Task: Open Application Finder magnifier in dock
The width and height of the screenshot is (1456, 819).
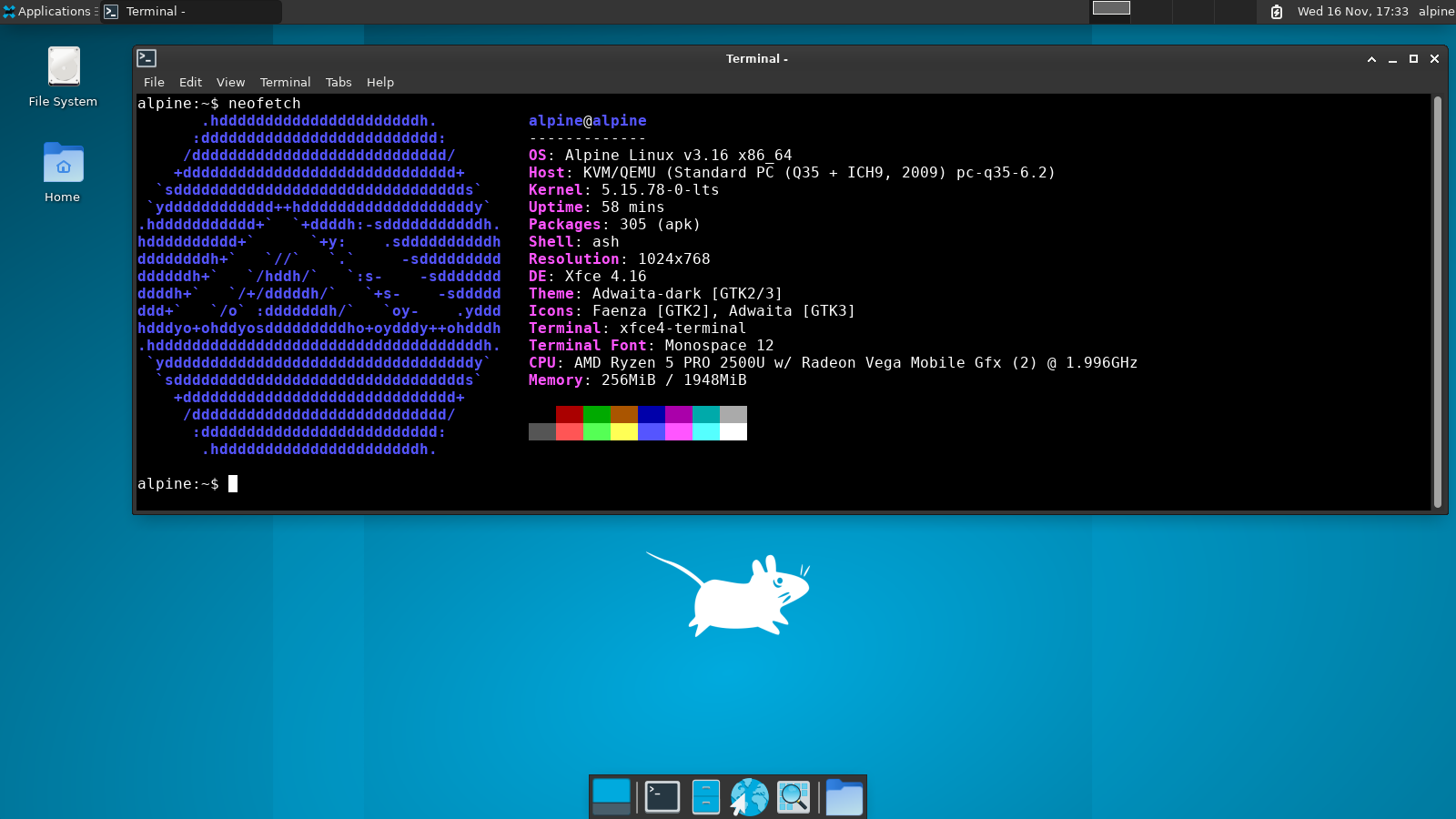Action: pos(794,796)
